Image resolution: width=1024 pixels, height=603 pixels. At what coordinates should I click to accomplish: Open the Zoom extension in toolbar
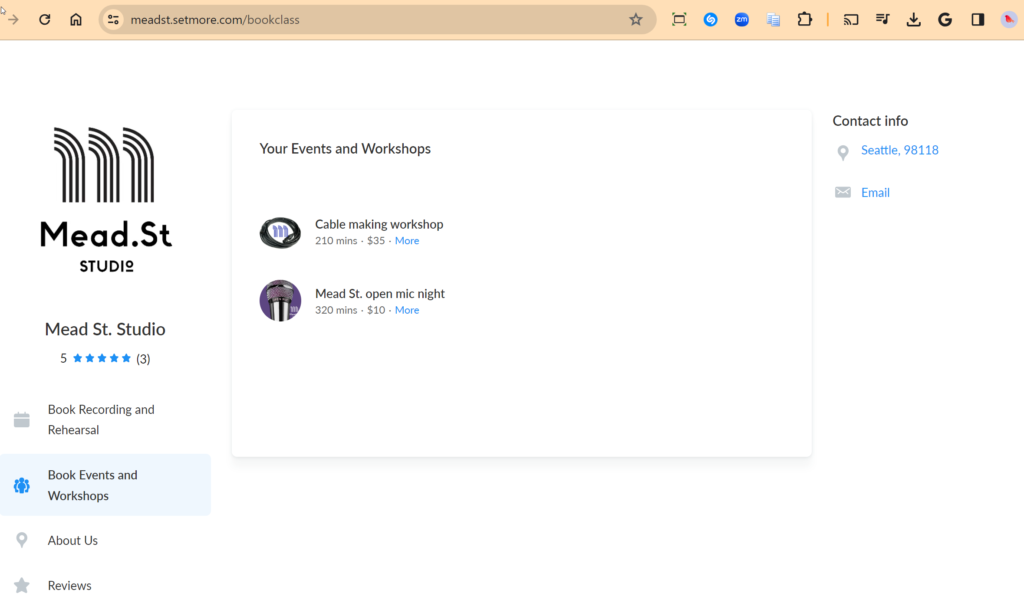741,19
